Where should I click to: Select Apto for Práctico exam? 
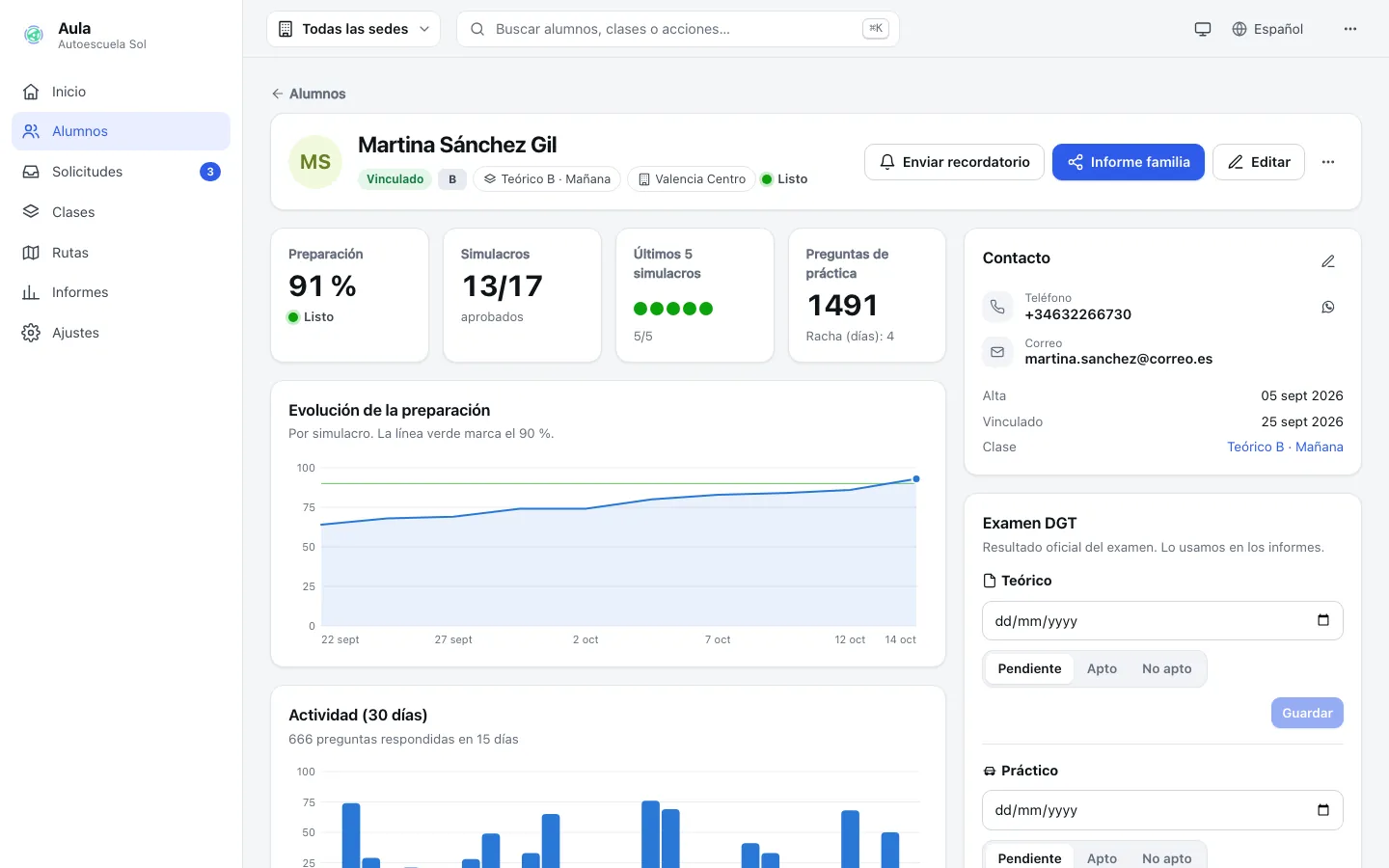pos(1102,857)
